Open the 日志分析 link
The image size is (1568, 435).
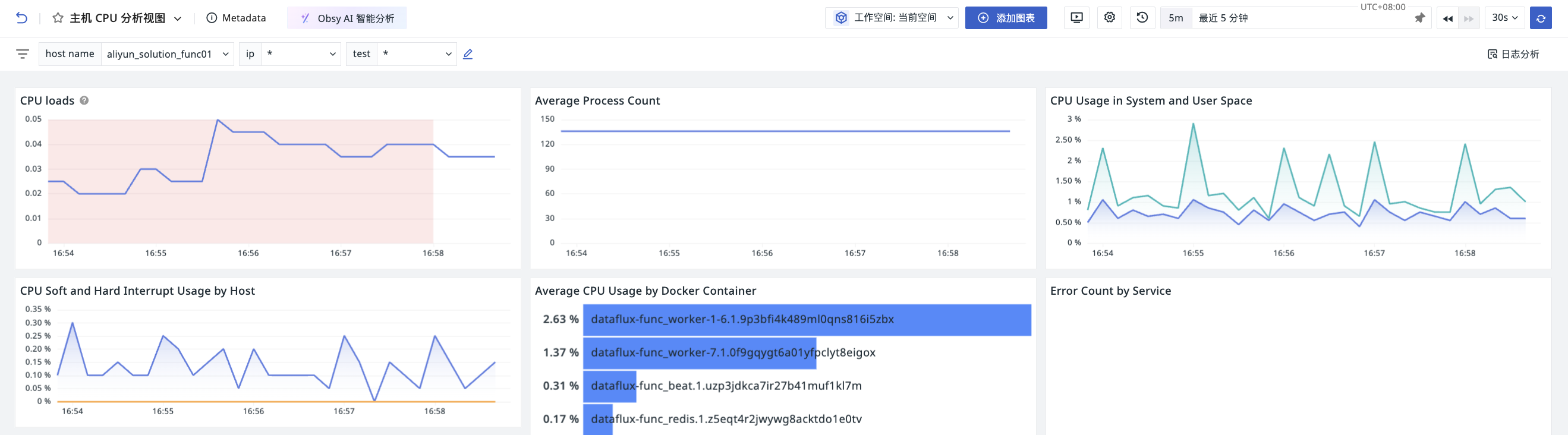(1513, 54)
